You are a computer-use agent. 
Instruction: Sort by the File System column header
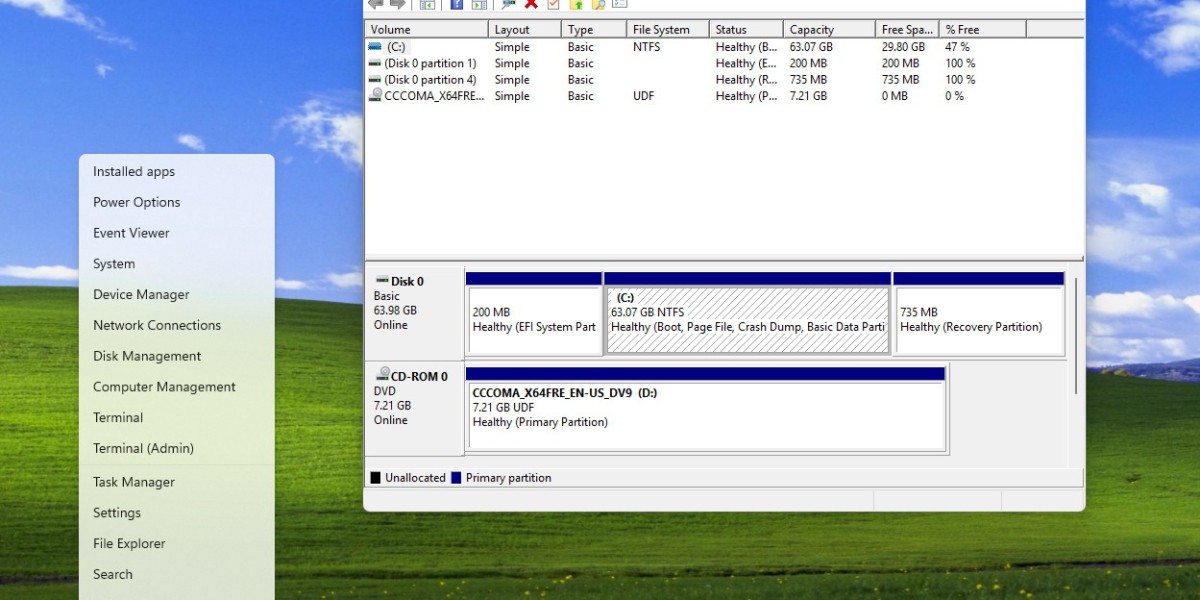(668, 30)
